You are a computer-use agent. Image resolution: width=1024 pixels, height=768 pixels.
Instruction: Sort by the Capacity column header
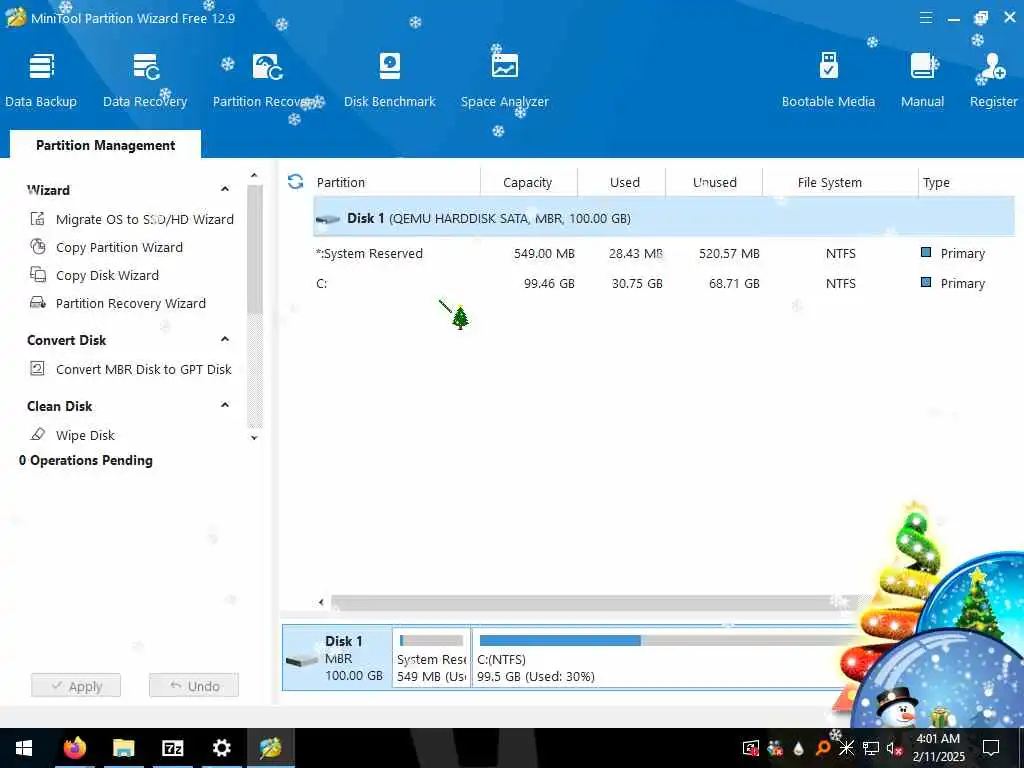[x=528, y=182]
